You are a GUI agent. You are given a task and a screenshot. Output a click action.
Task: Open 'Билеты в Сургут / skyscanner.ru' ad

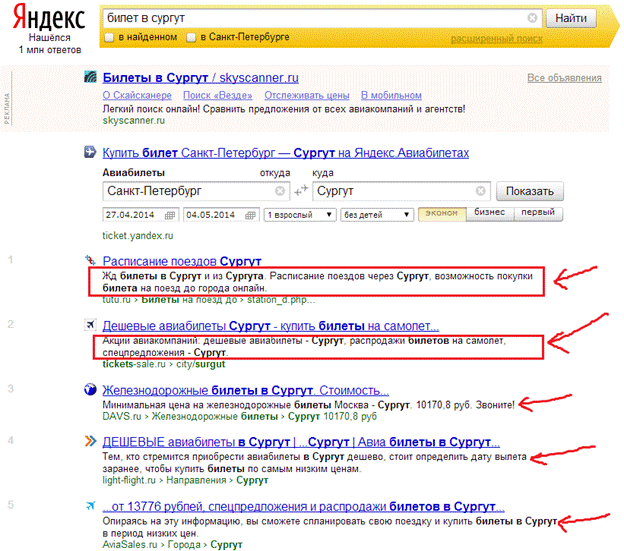tap(201, 78)
